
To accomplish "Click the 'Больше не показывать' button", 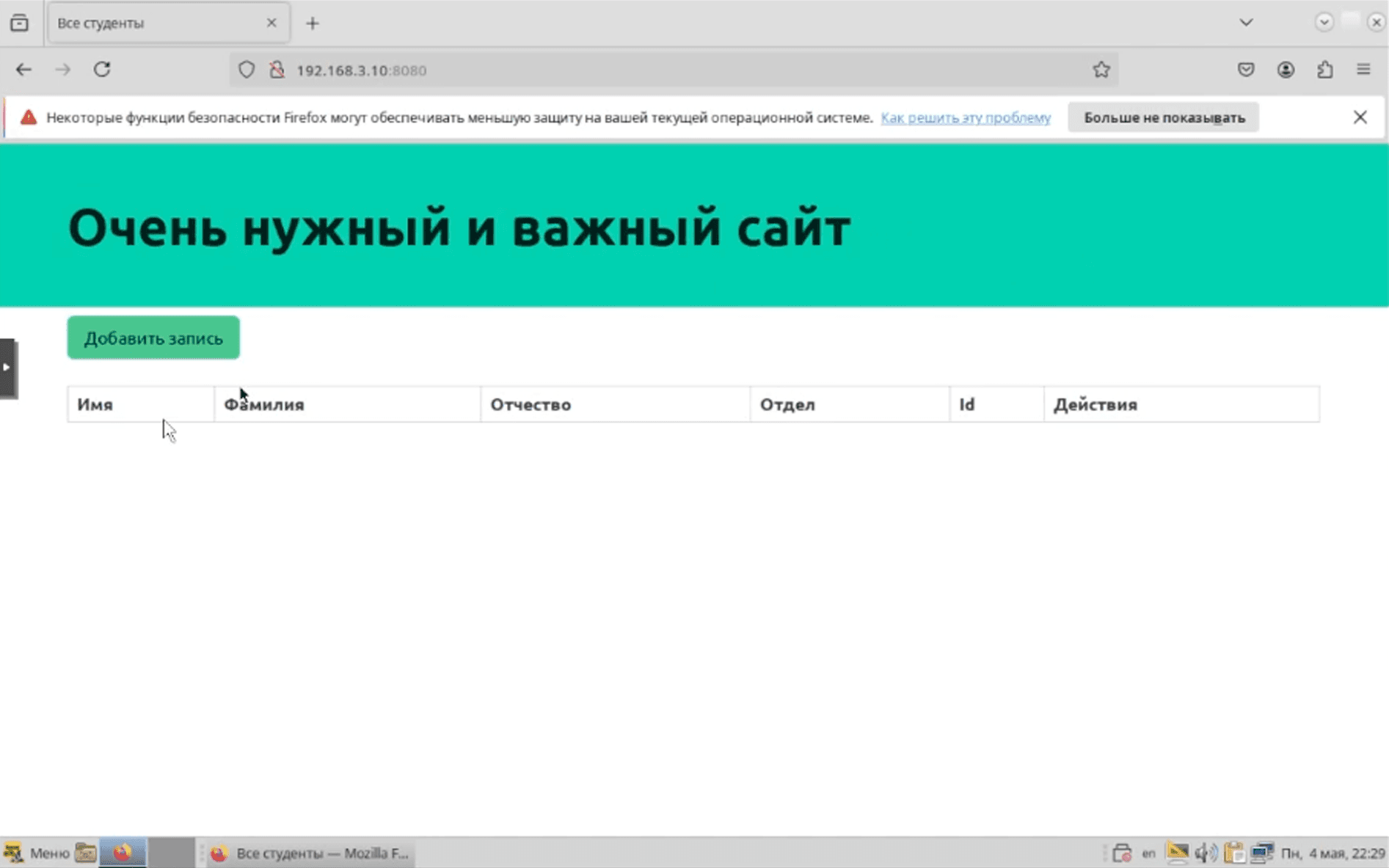I will pyautogui.click(x=1164, y=117).
